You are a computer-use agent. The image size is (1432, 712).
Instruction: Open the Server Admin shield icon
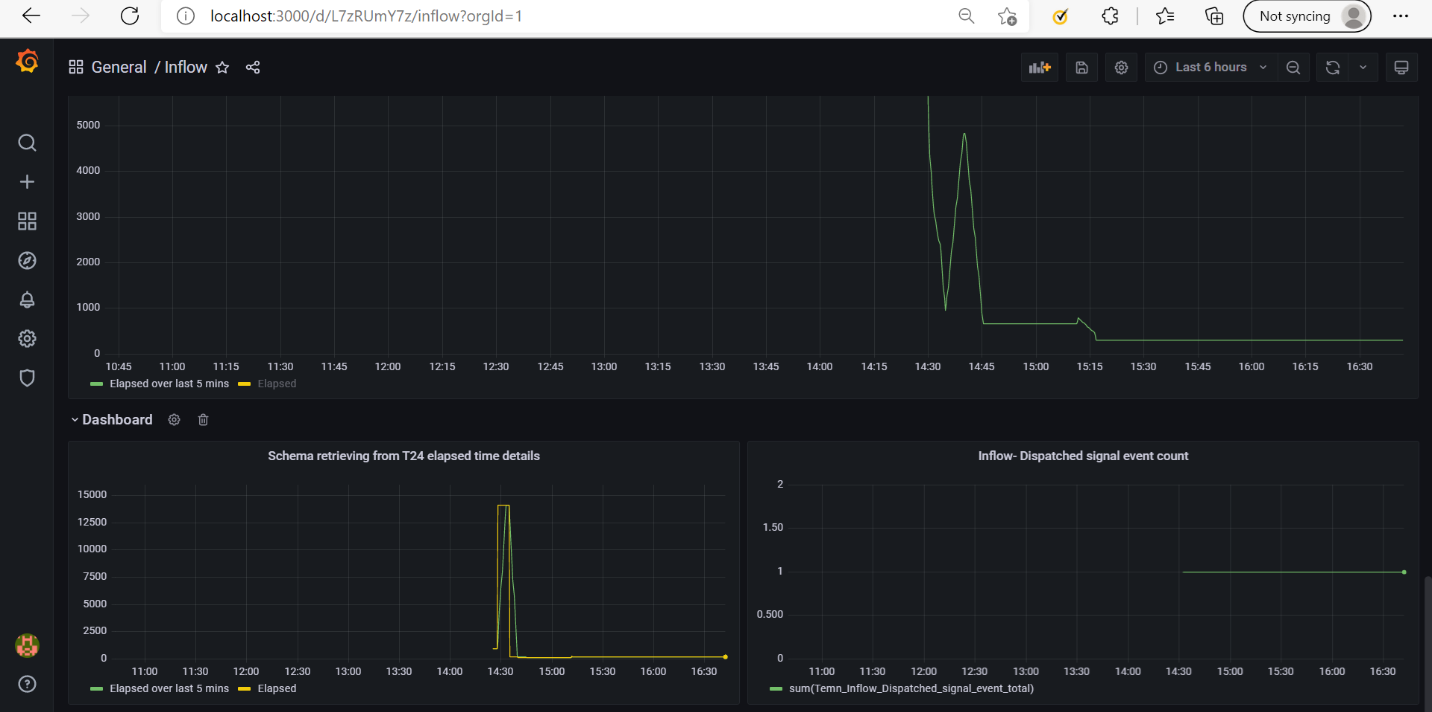[27, 378]
